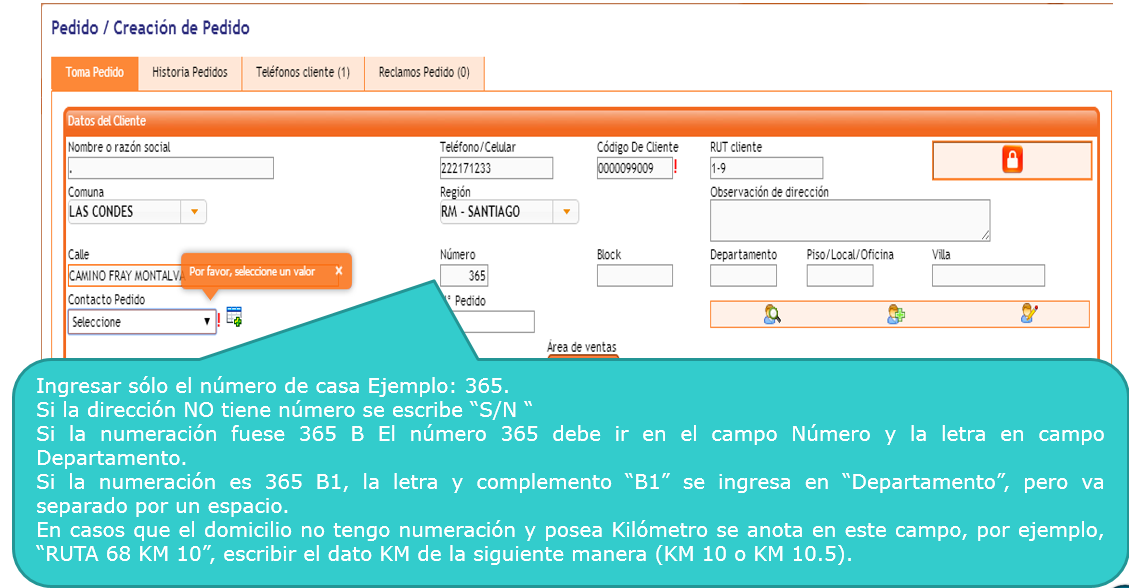
Task: Click the Pedido / Creación de Pedido title
Action: [x=150, y=28]
